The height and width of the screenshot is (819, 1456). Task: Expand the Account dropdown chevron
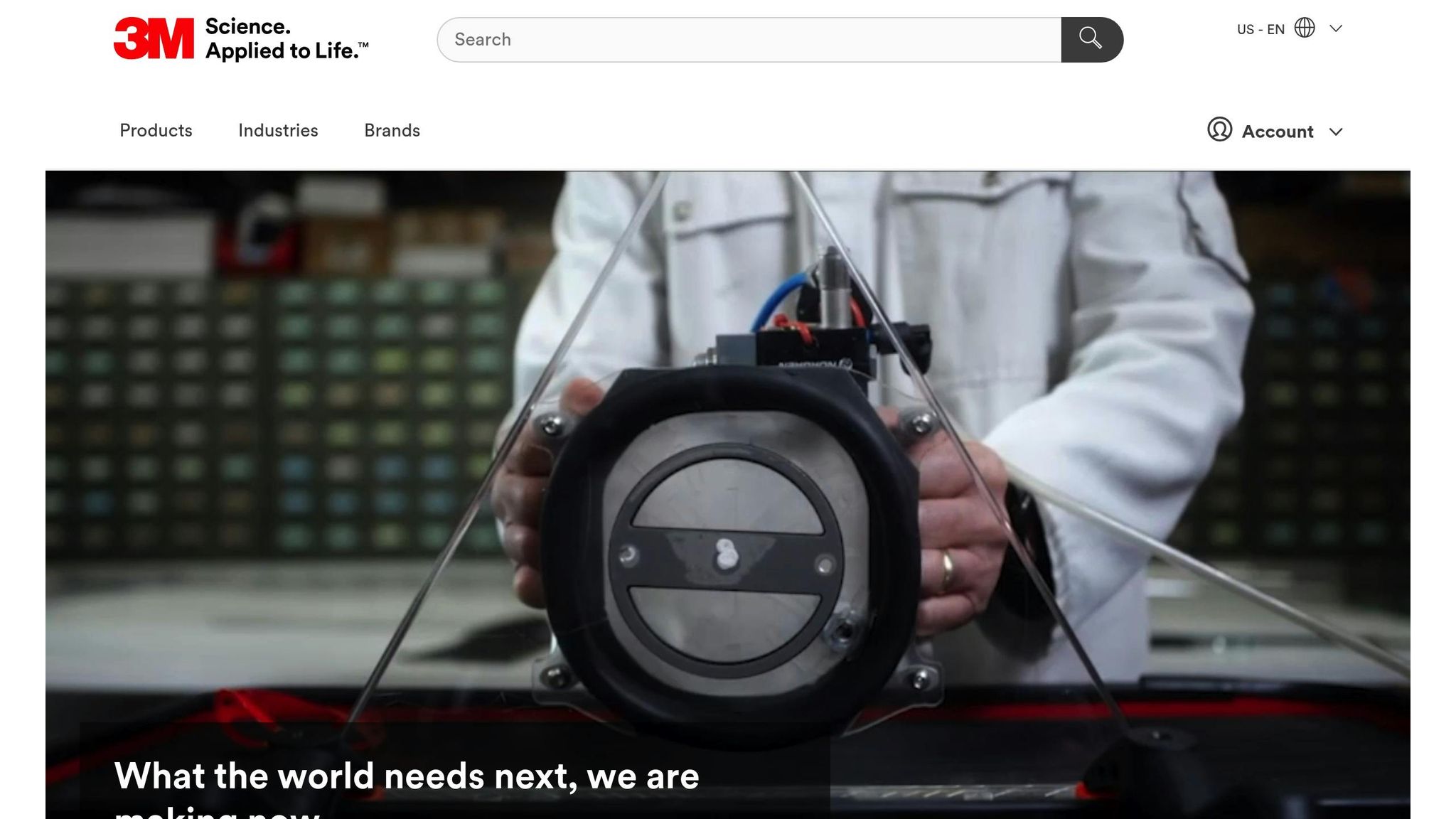point(1336,132)
